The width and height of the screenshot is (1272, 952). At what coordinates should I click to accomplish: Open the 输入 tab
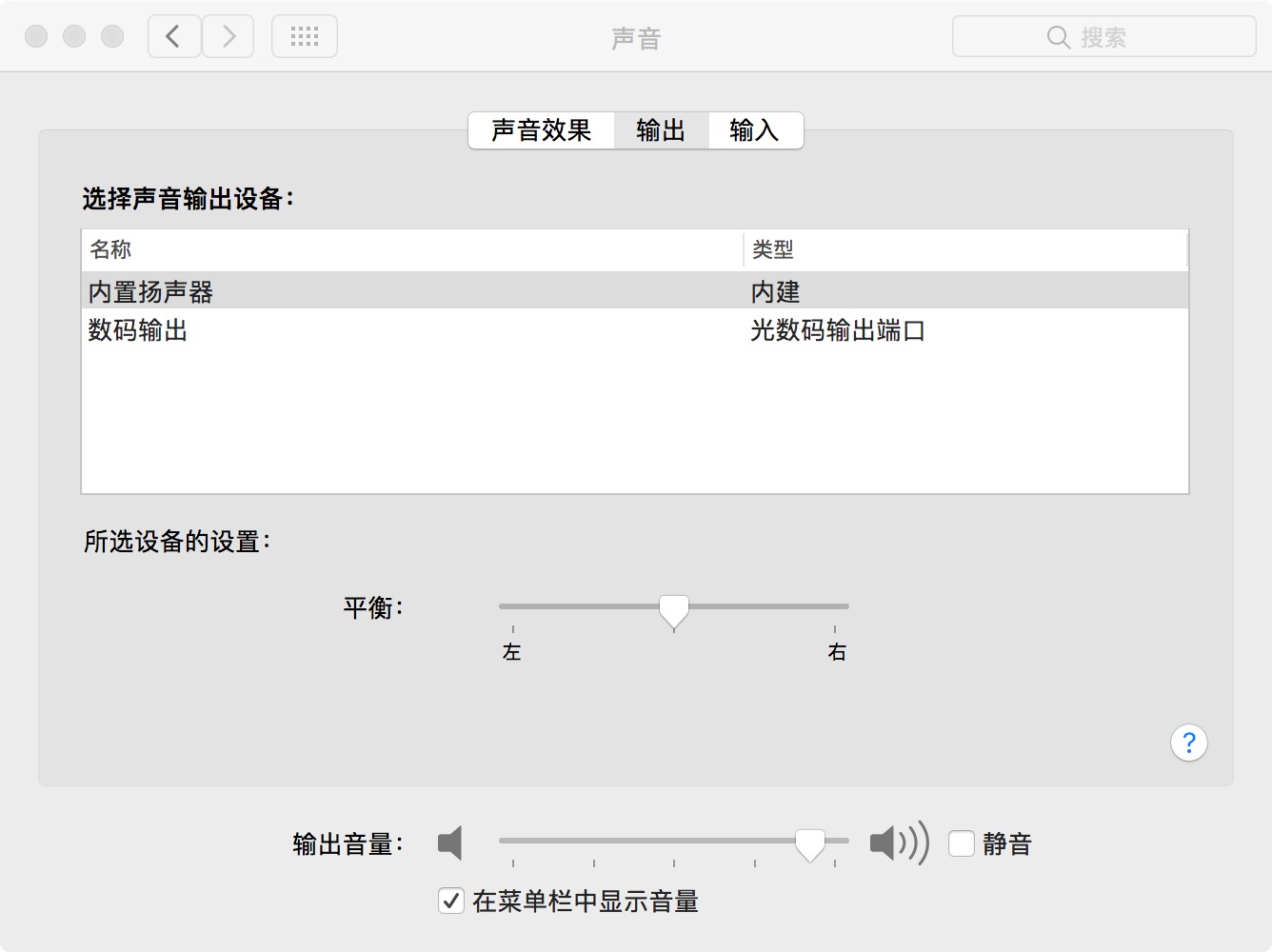[x=754, y=130]
